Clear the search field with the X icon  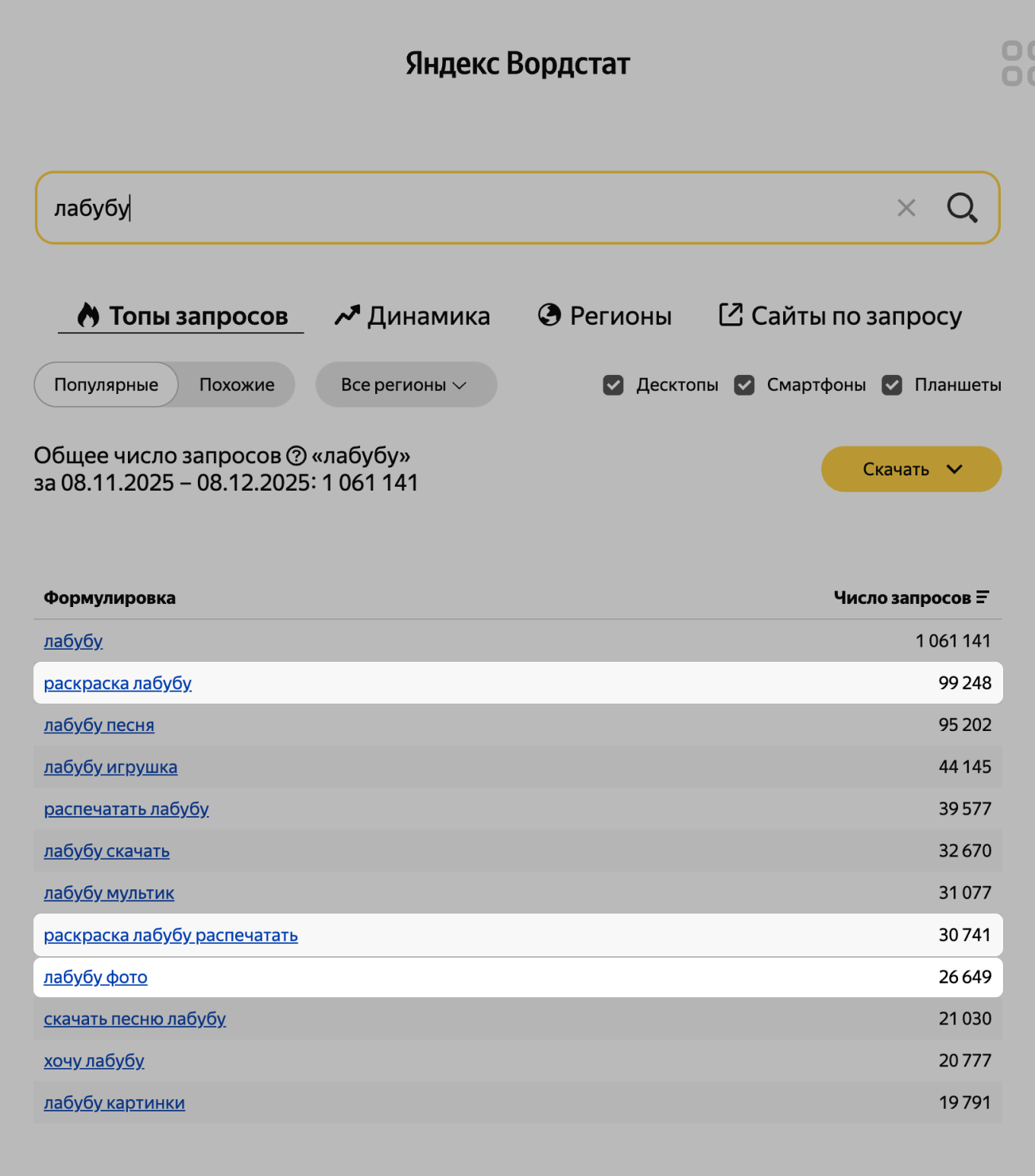click(x=906, y=208)
